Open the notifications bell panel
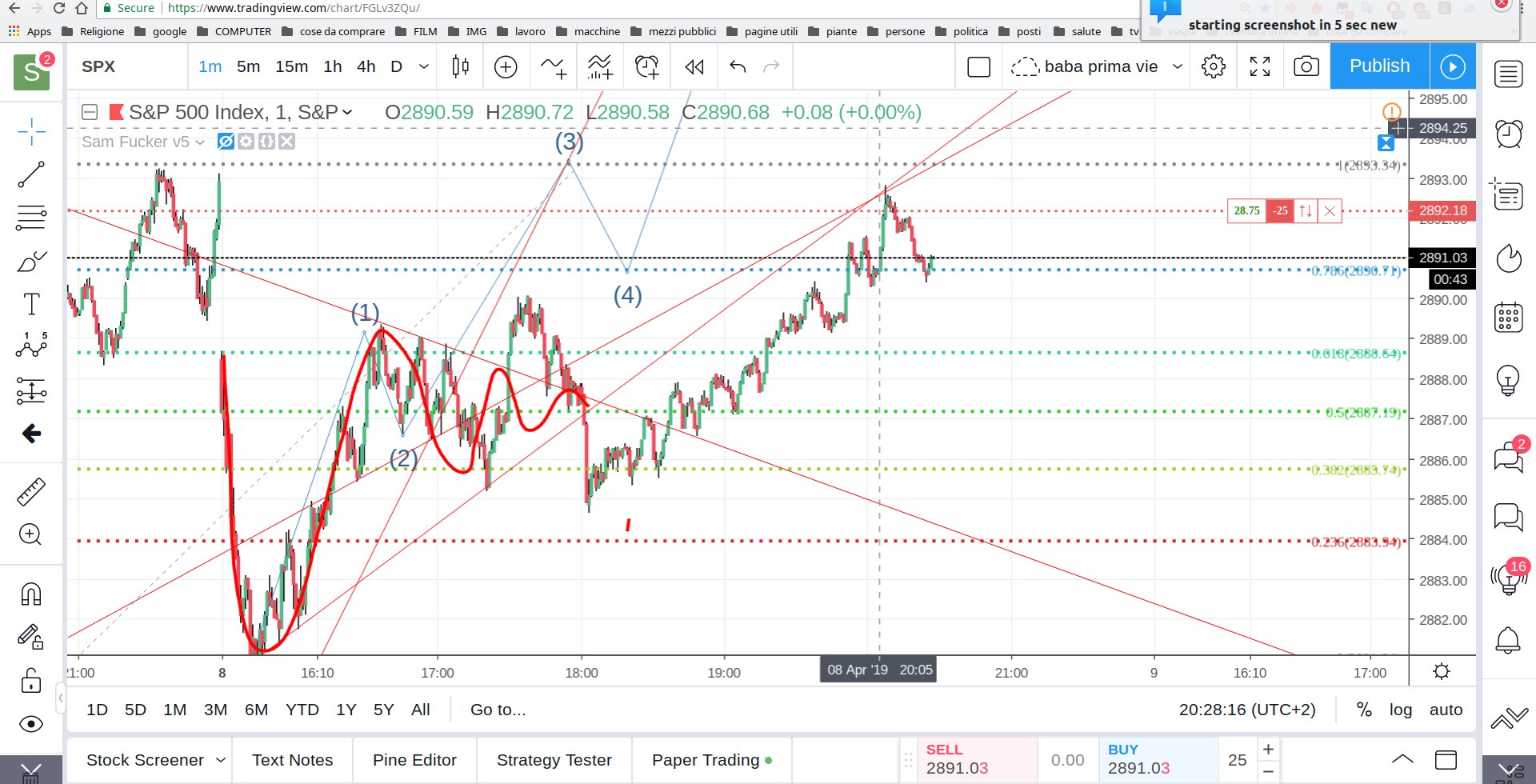Image resolution: width=1536 pixels, height=784 pixels. coord(1509,640)
